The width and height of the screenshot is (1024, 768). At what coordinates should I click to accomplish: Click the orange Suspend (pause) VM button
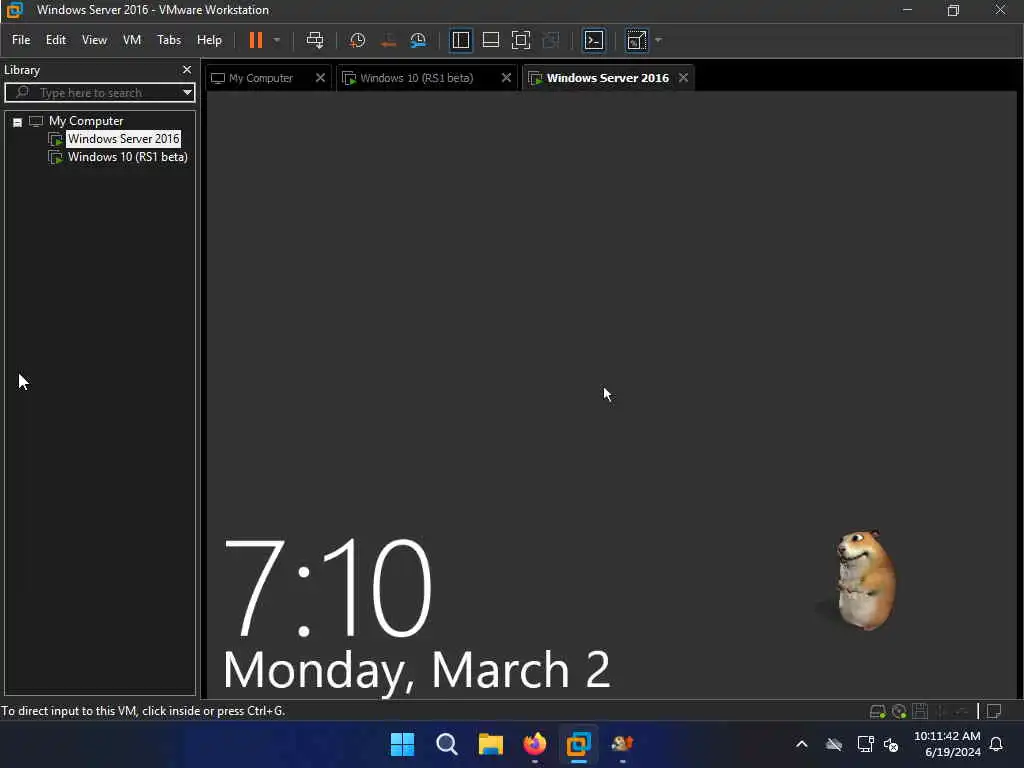point(256,40)
